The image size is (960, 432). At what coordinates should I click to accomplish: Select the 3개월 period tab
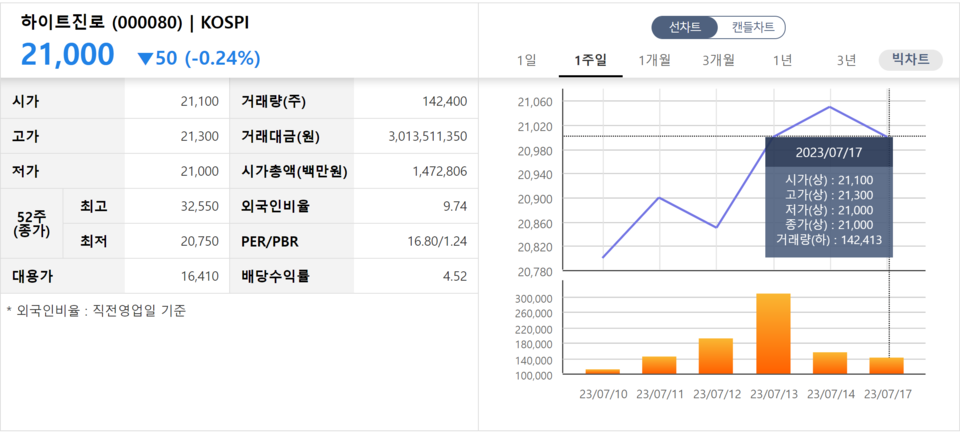pyautogui.click(x=718, y=60)
